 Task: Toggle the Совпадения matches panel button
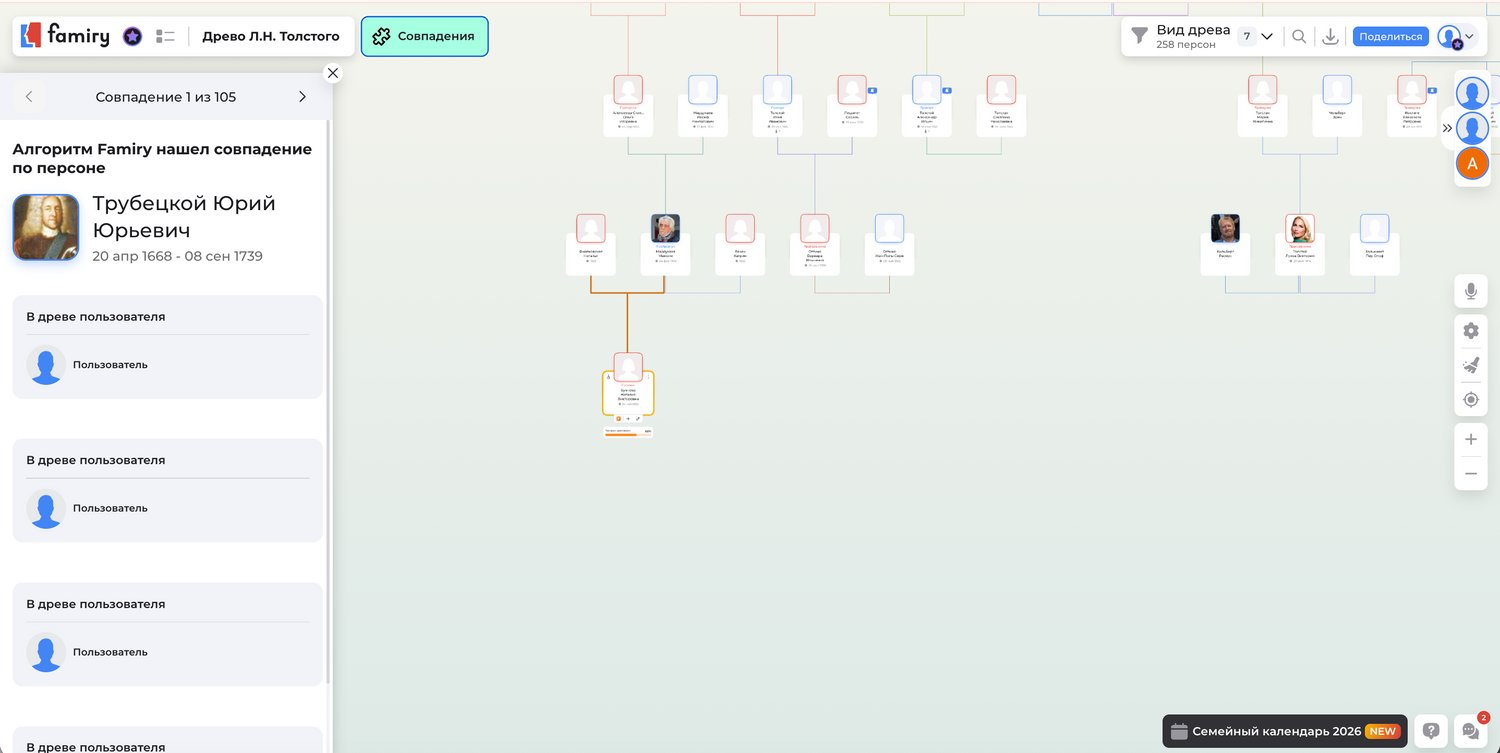click(424, 37)
